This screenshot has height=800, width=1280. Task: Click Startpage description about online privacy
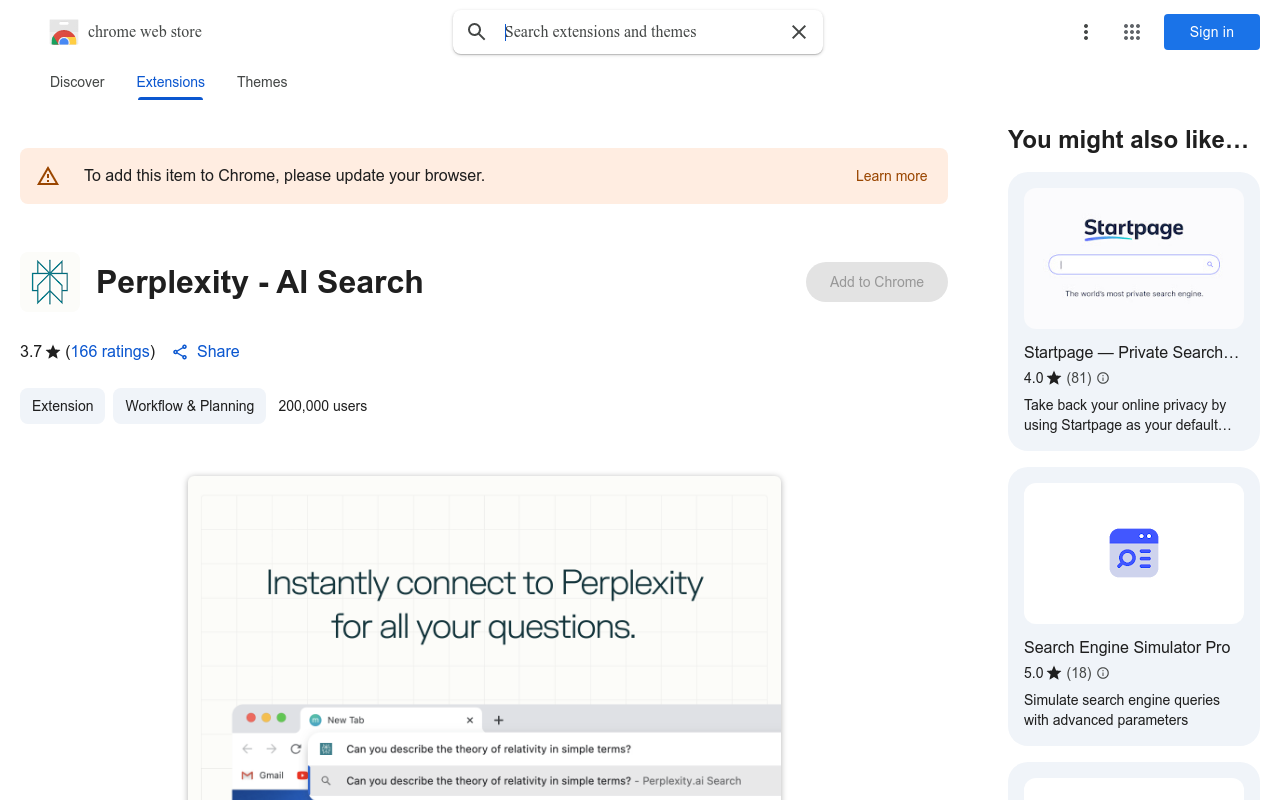click(x=1128, y=415)
